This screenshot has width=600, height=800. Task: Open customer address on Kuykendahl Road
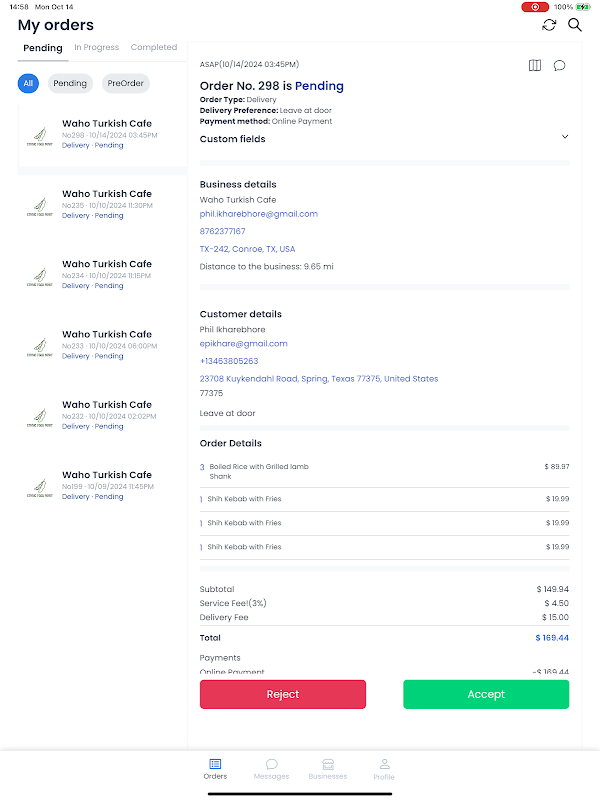318,379
